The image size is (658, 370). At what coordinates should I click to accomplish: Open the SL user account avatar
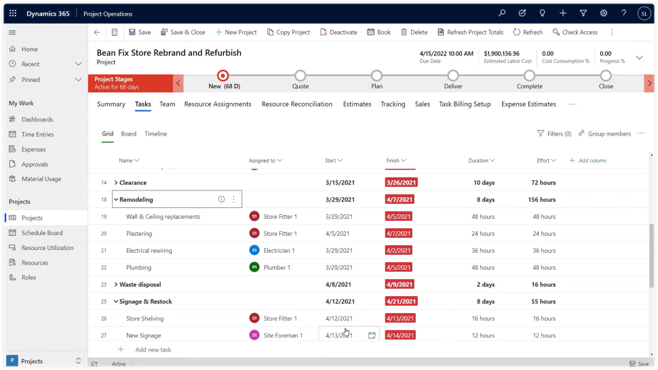pyautogui.click(x=644, y=13)
